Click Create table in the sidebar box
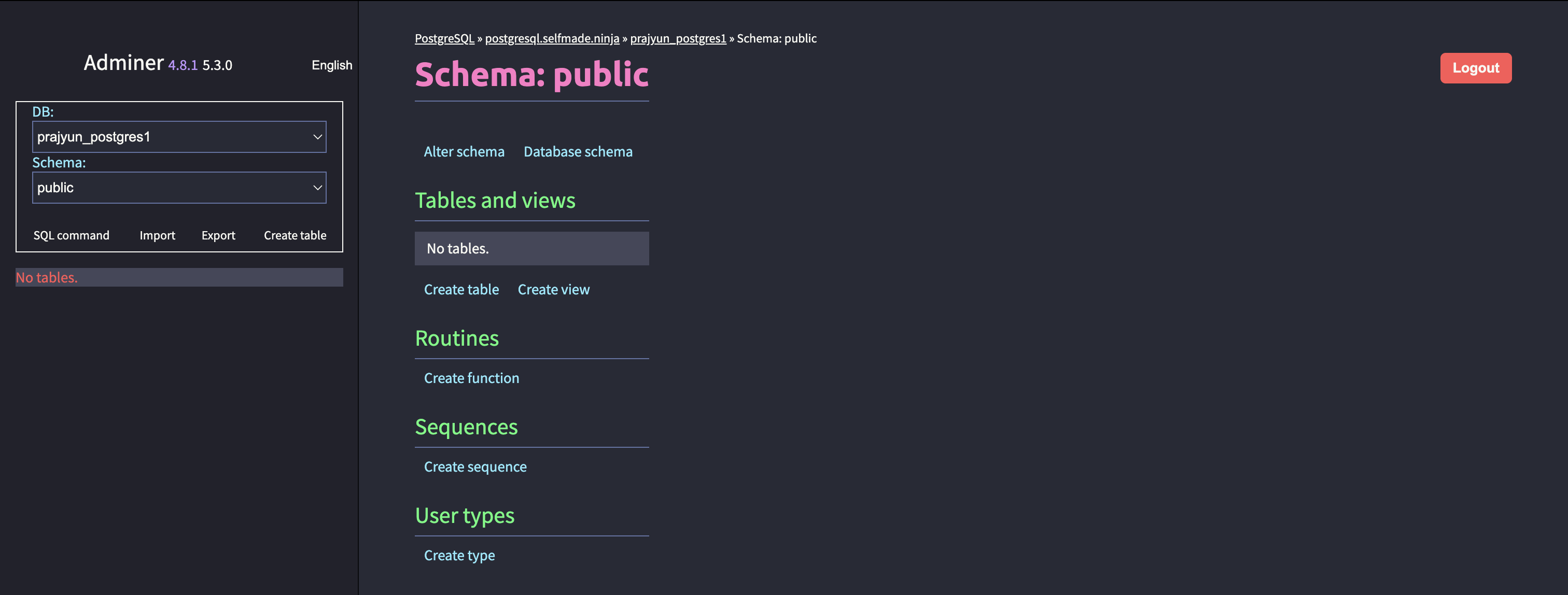The width and height of the screenshot is (1568, 595). click(x=295, y=235)
